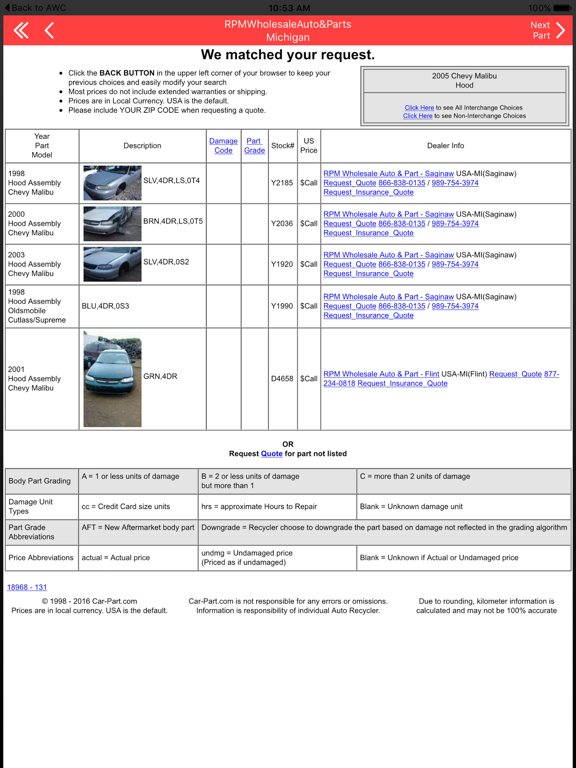Request Insurance Quote for stock Y2036
576x768 pixels.
pyautogui.click(x=368, y=233)
